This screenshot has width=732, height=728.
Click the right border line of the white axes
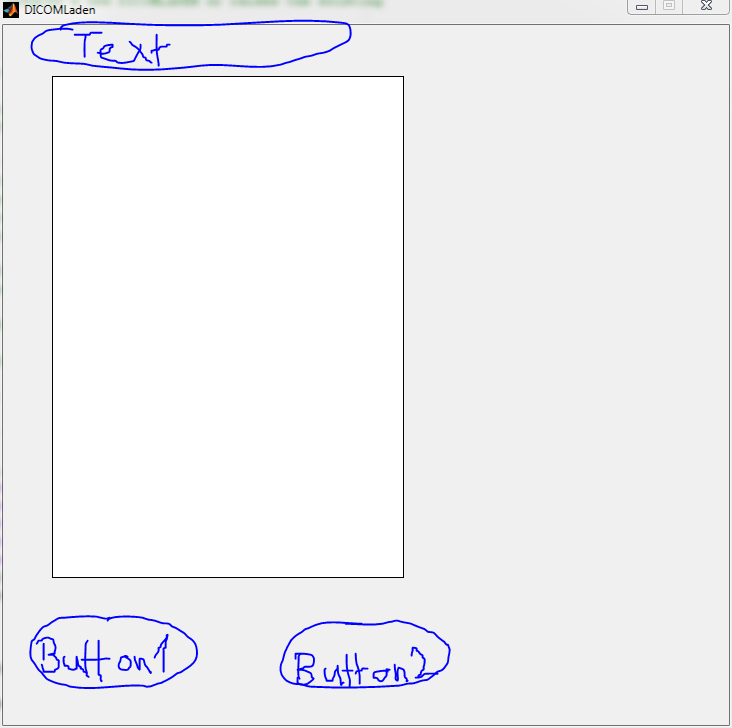(x=403, y=327)
